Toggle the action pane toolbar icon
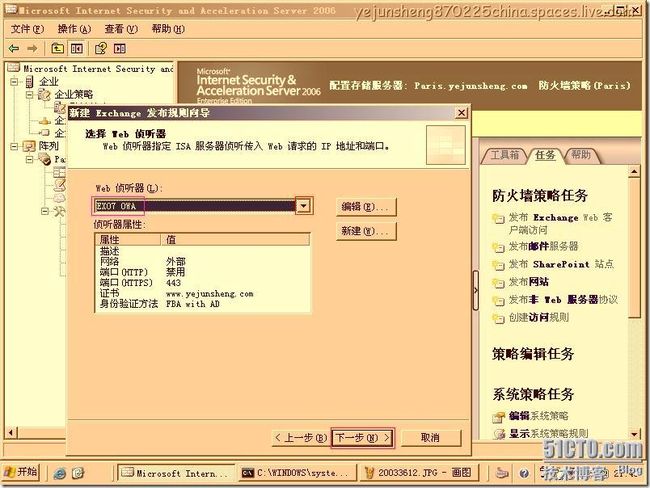The height and width of the screenshot is (488, 650). [x=120, y=49]
